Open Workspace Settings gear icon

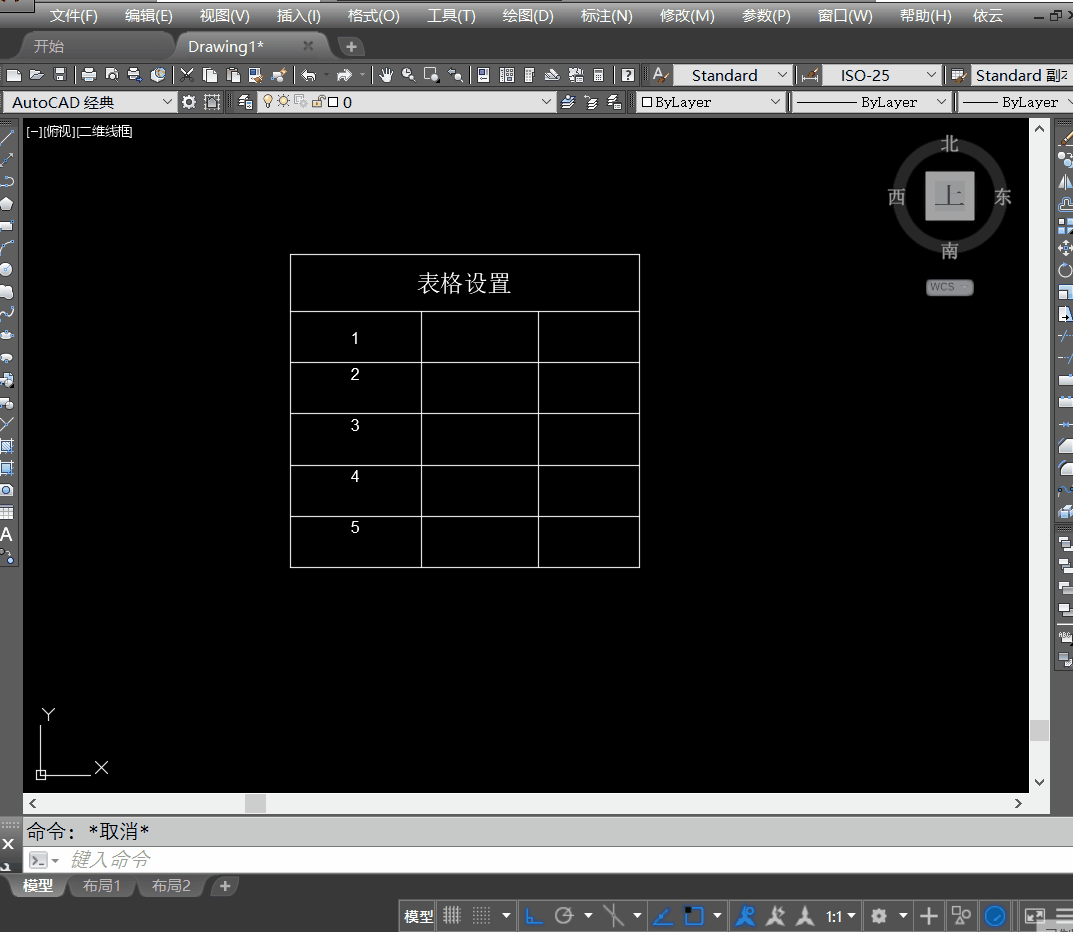click(189, 102)
